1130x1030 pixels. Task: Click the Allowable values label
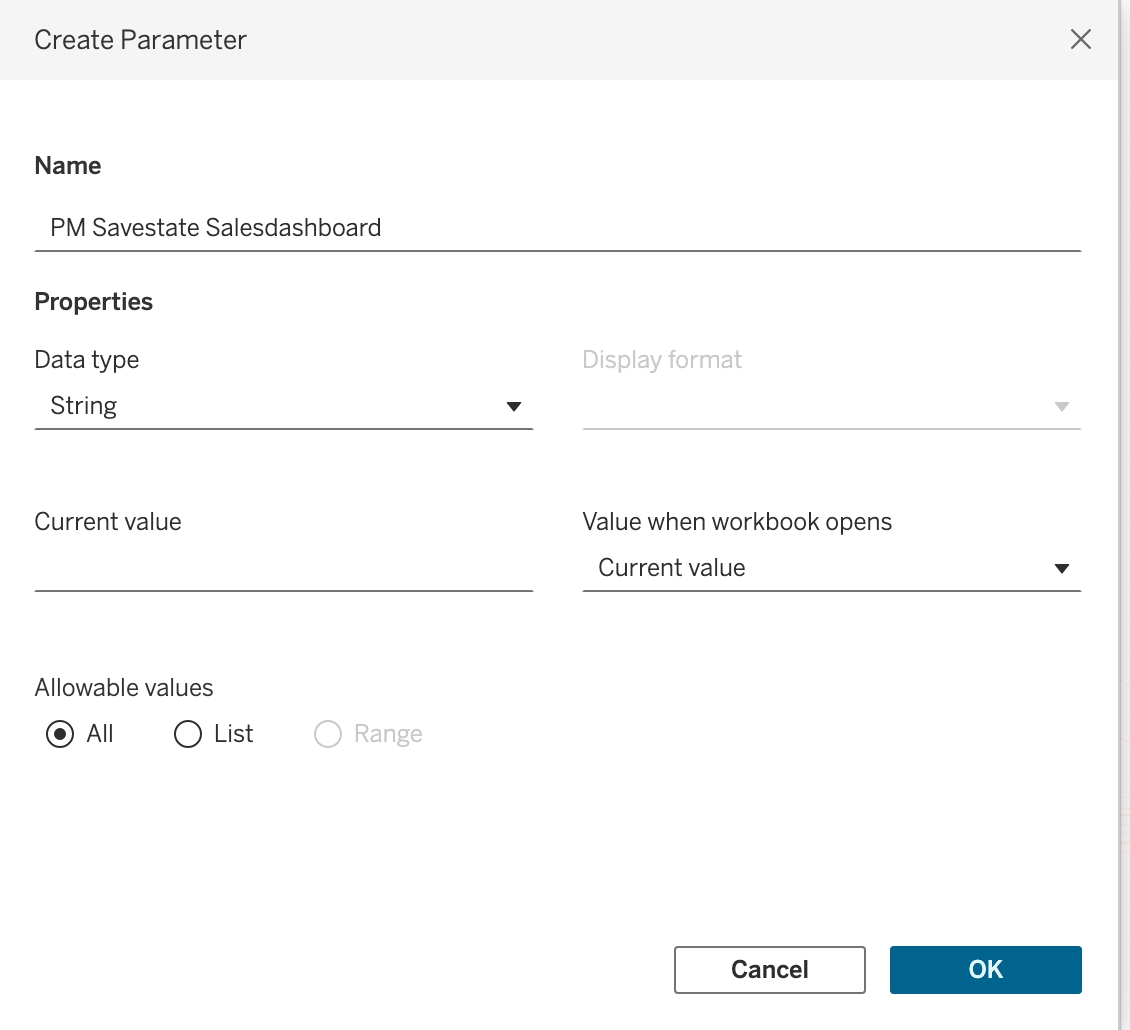pos(124,688)
